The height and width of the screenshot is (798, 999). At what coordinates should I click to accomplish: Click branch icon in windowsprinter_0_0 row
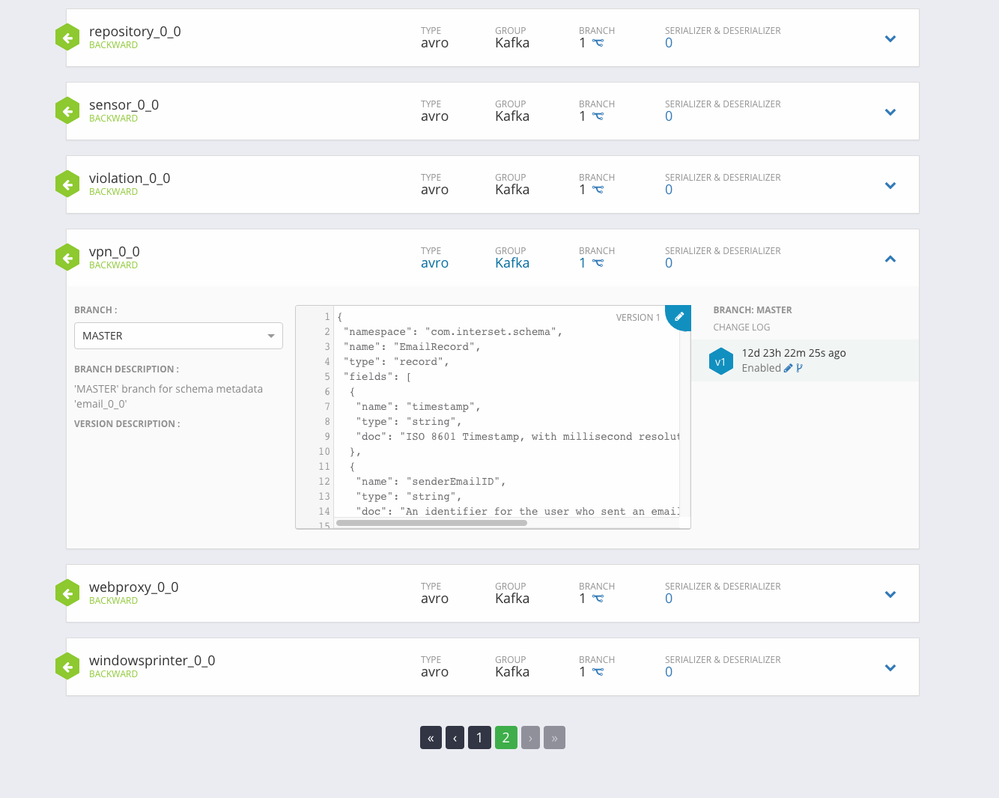[598, 672]
